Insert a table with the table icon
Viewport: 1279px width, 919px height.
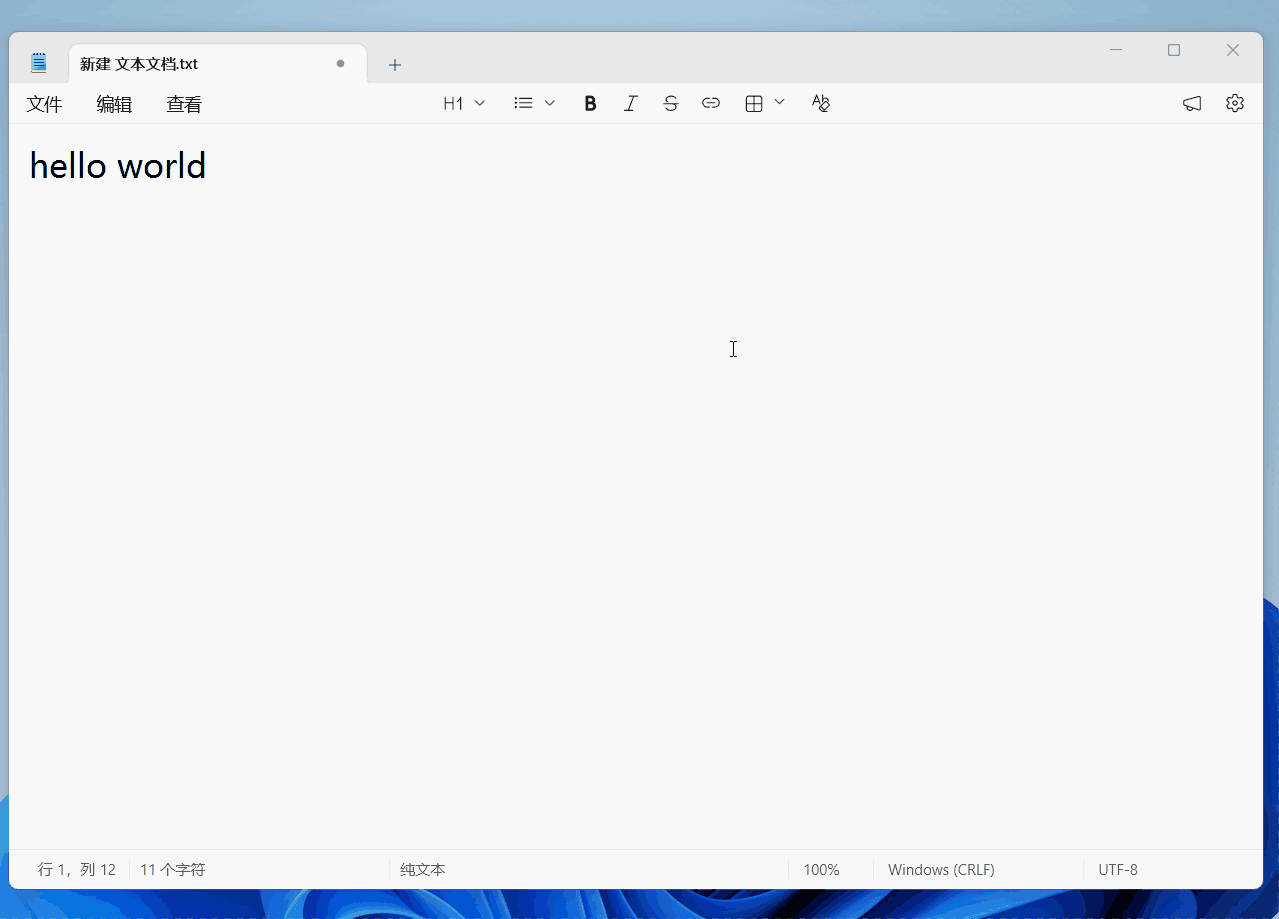coord(754,103)
